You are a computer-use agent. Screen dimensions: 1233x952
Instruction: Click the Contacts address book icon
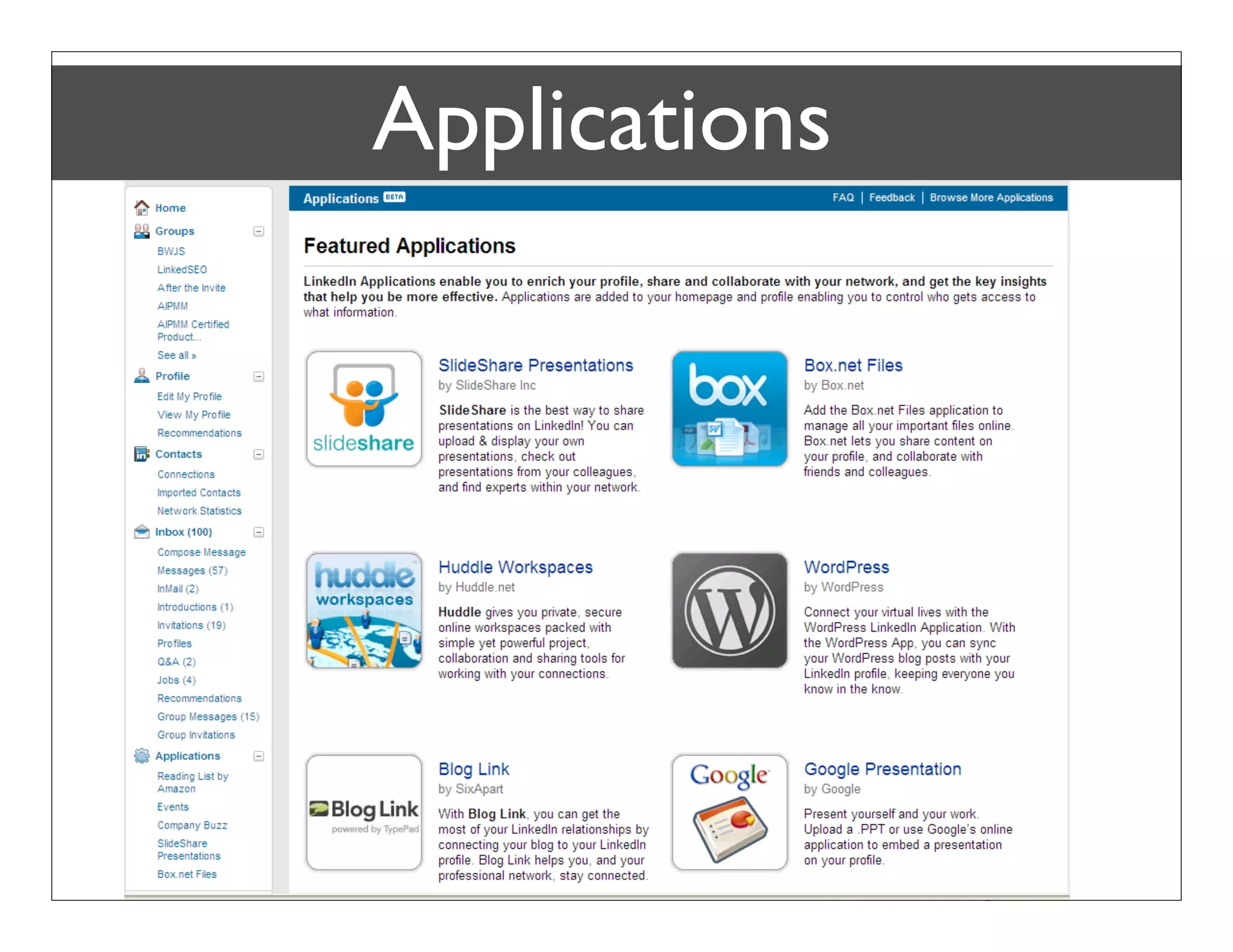pos(141,454)
